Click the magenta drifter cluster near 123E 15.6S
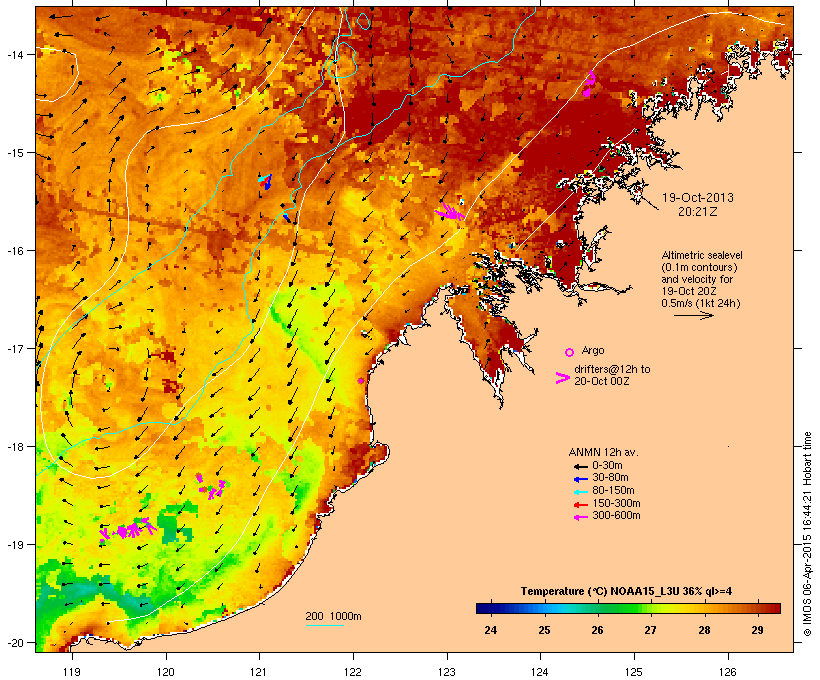Screen dimensions: 820x680 pos(450,212)
